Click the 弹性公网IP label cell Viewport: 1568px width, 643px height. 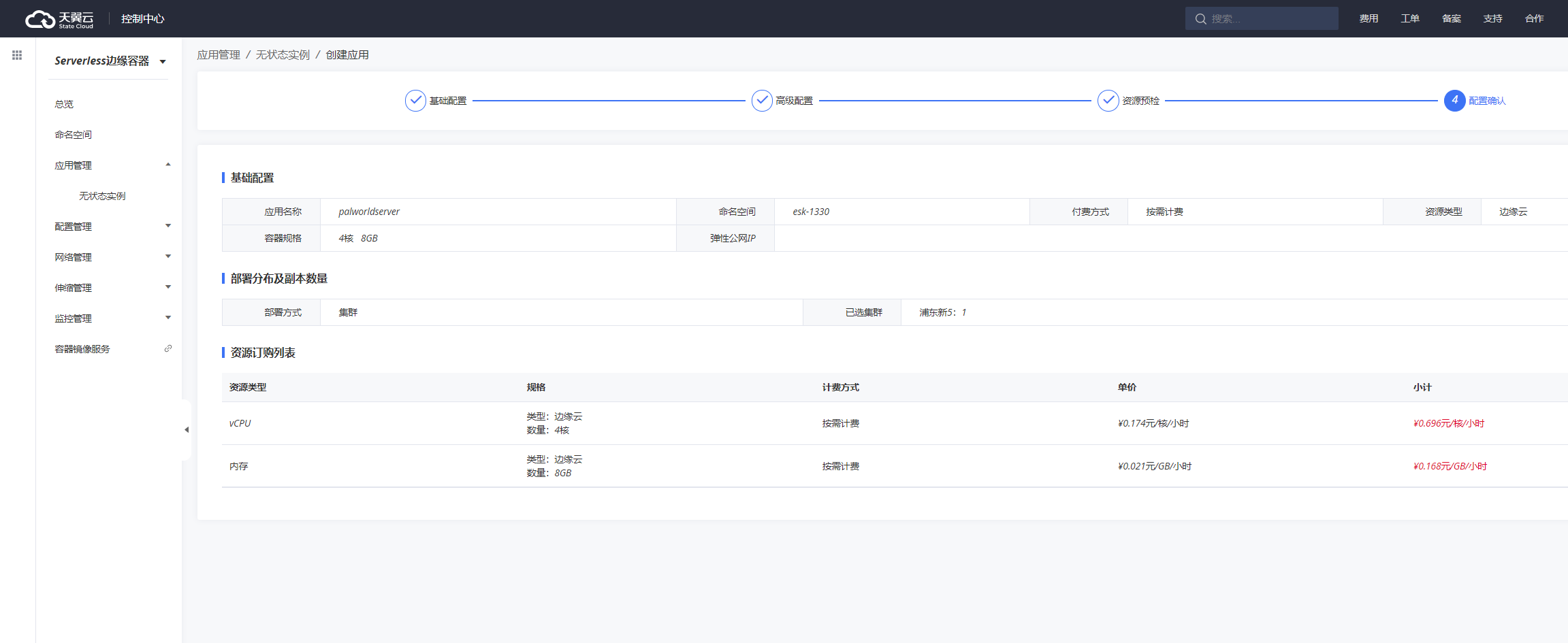(725, 238)
